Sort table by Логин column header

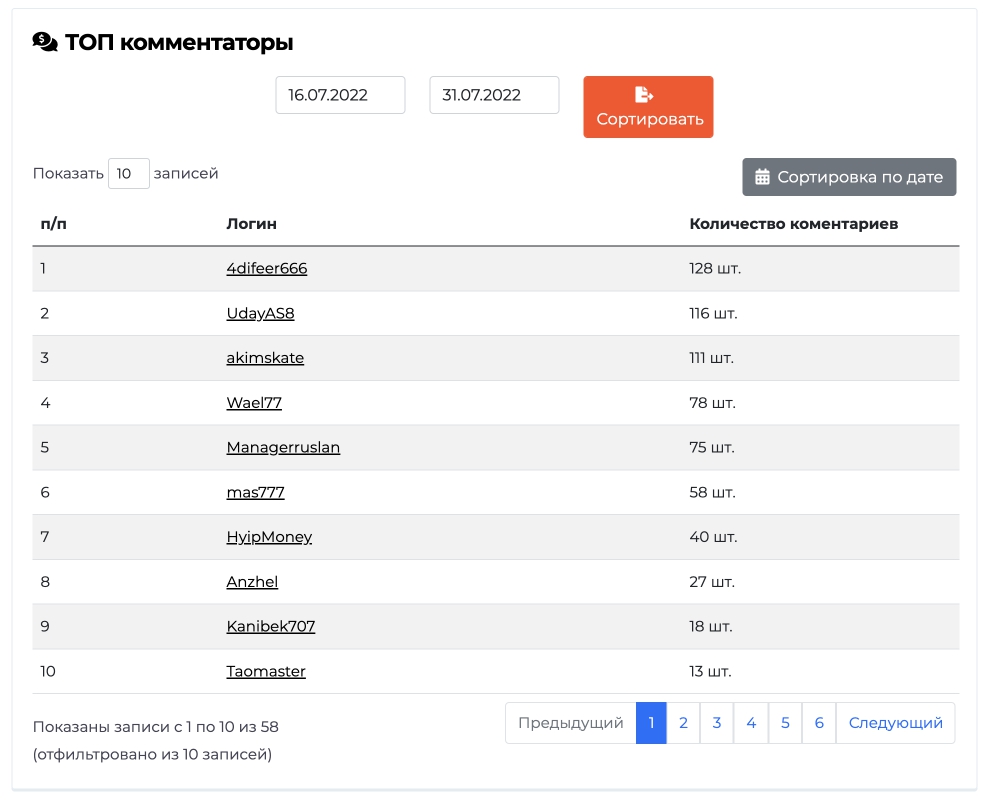251,224
